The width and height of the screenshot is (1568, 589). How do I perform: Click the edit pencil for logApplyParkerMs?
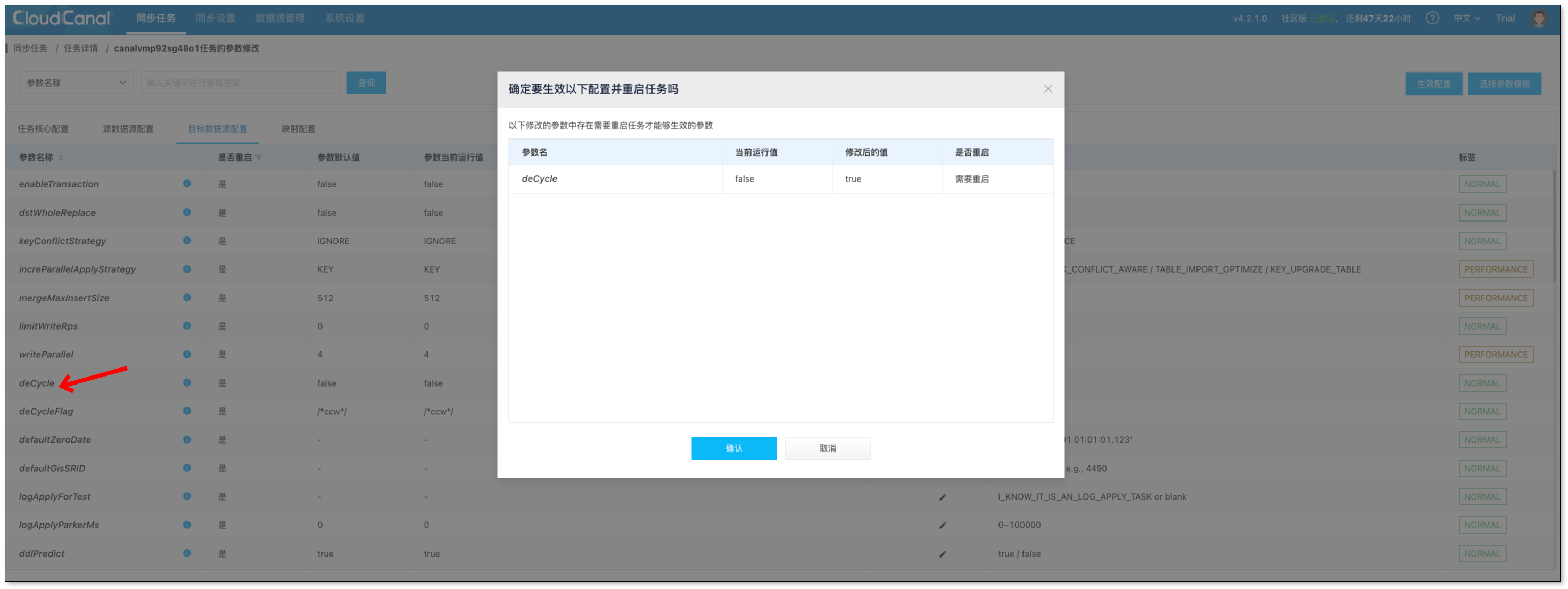942,525
